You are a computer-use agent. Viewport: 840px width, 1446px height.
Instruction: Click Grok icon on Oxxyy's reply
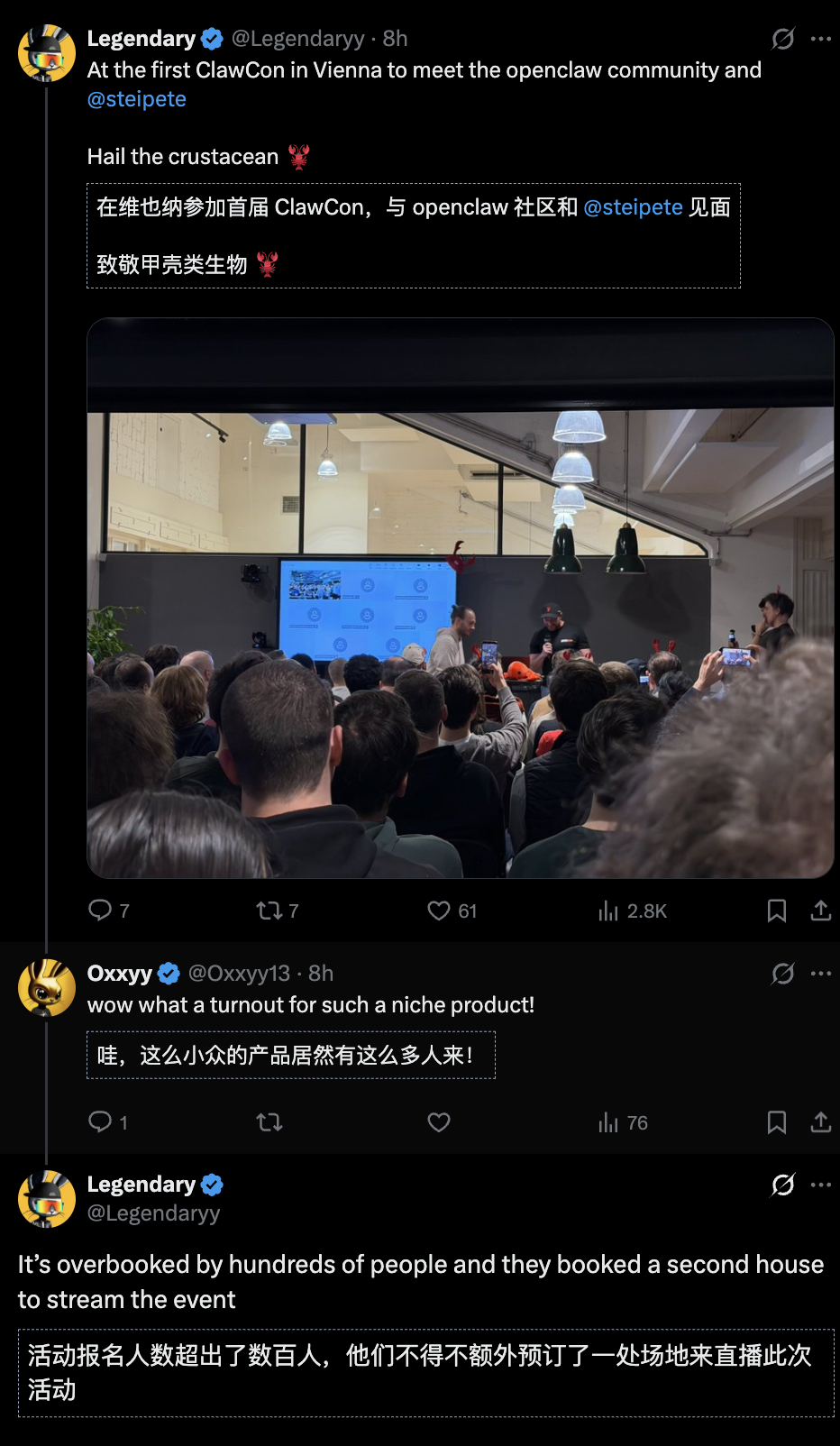click(783, 974)
